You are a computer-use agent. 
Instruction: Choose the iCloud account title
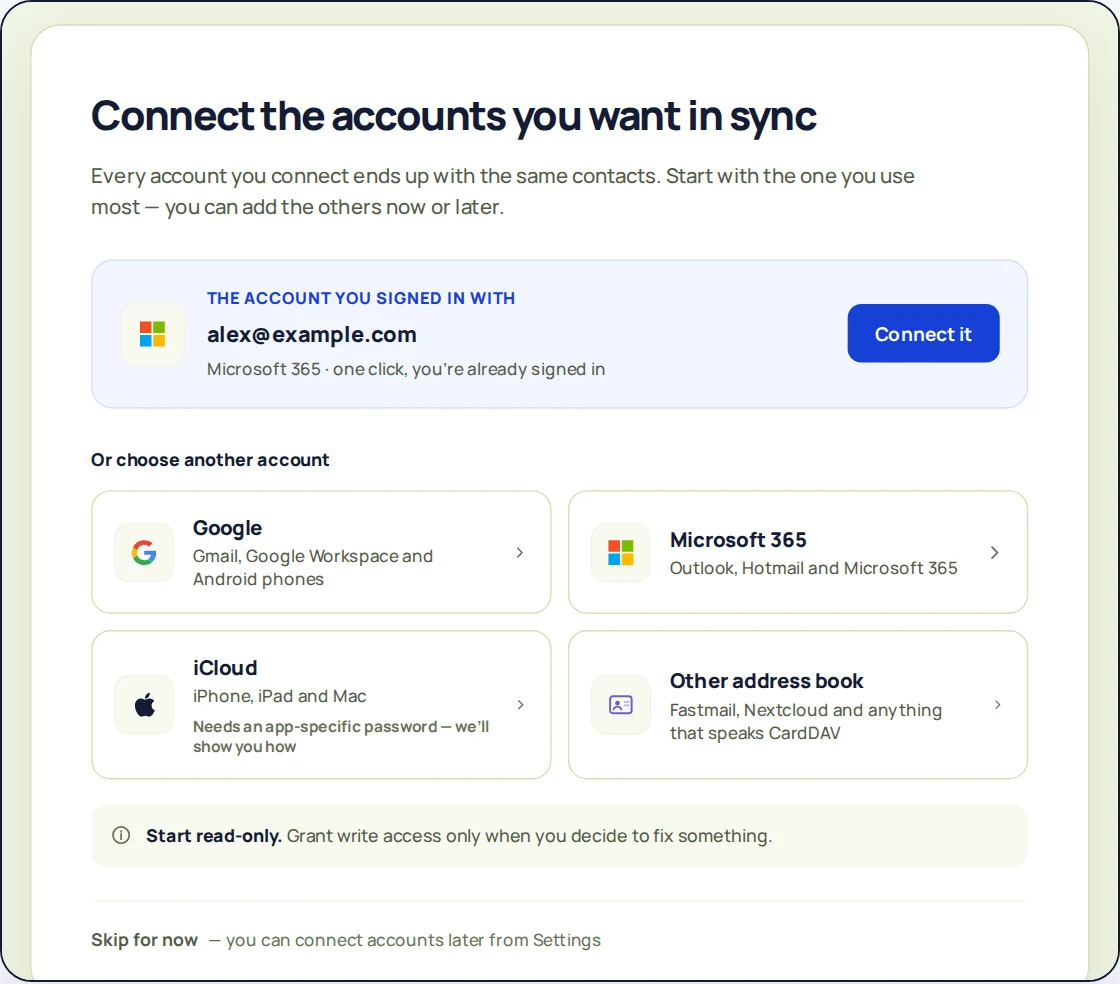point(225,668)
